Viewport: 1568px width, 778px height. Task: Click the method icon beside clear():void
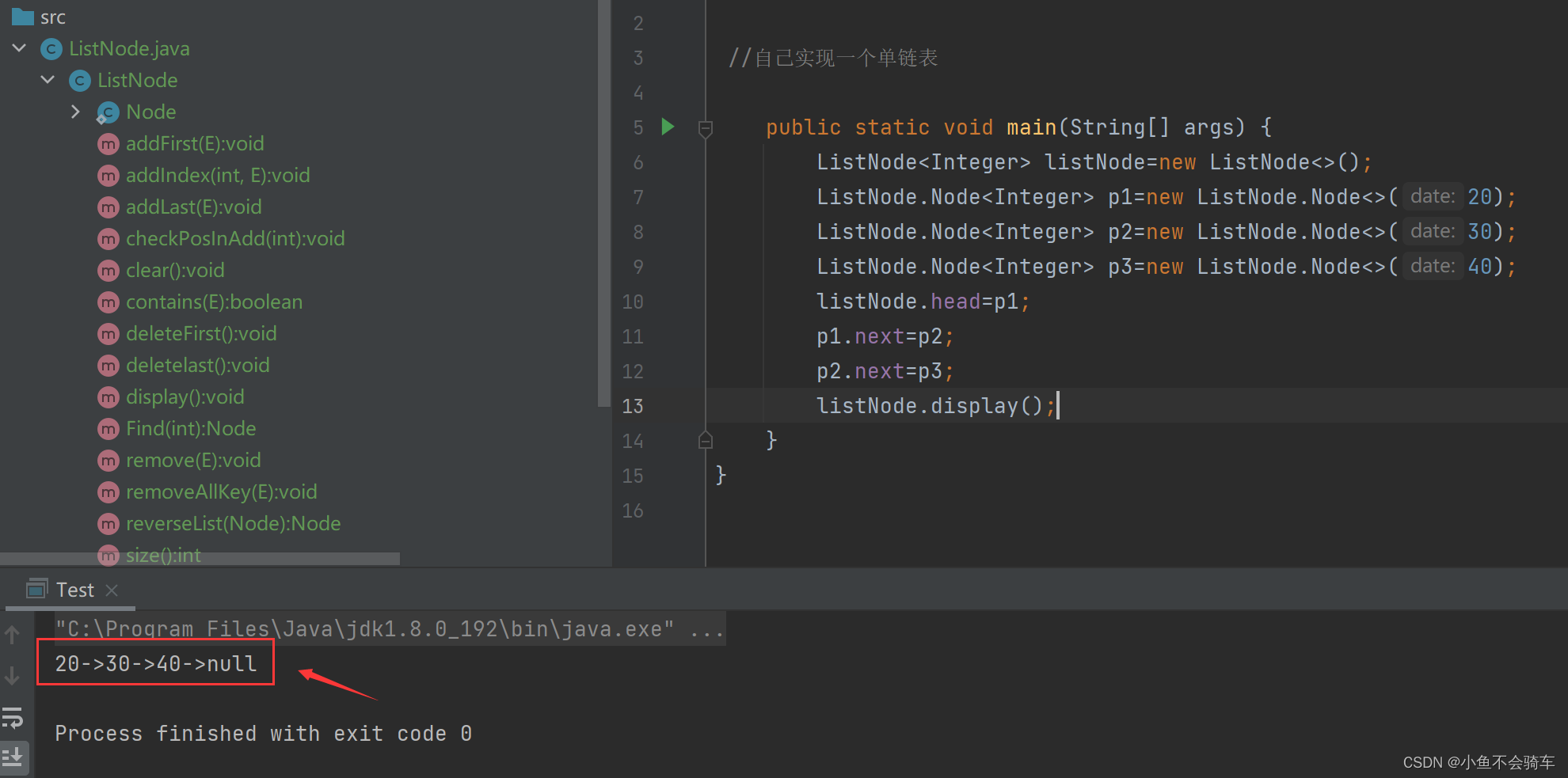pyautogui.click(x=108, y=271)
